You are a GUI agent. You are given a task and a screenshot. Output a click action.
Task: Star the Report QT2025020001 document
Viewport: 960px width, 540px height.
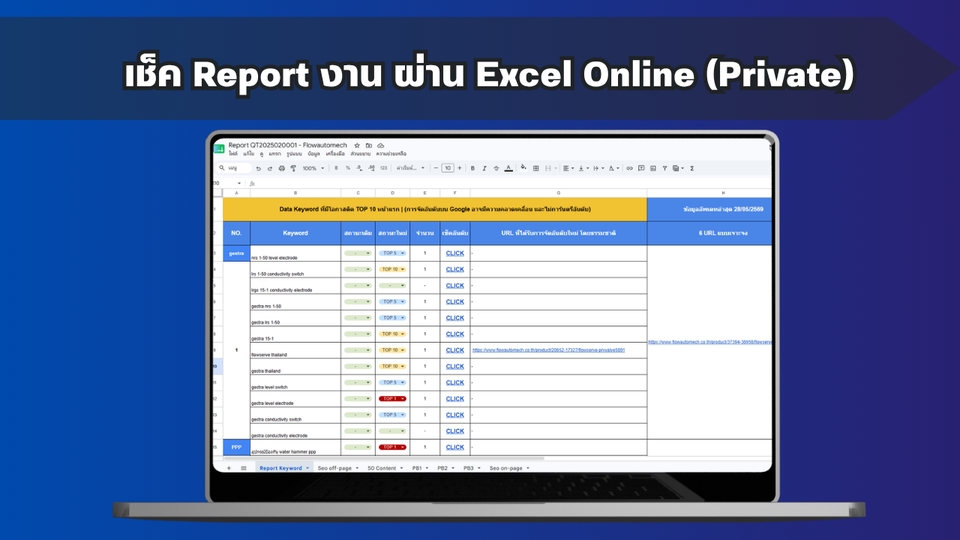click(x=357, y=146)
